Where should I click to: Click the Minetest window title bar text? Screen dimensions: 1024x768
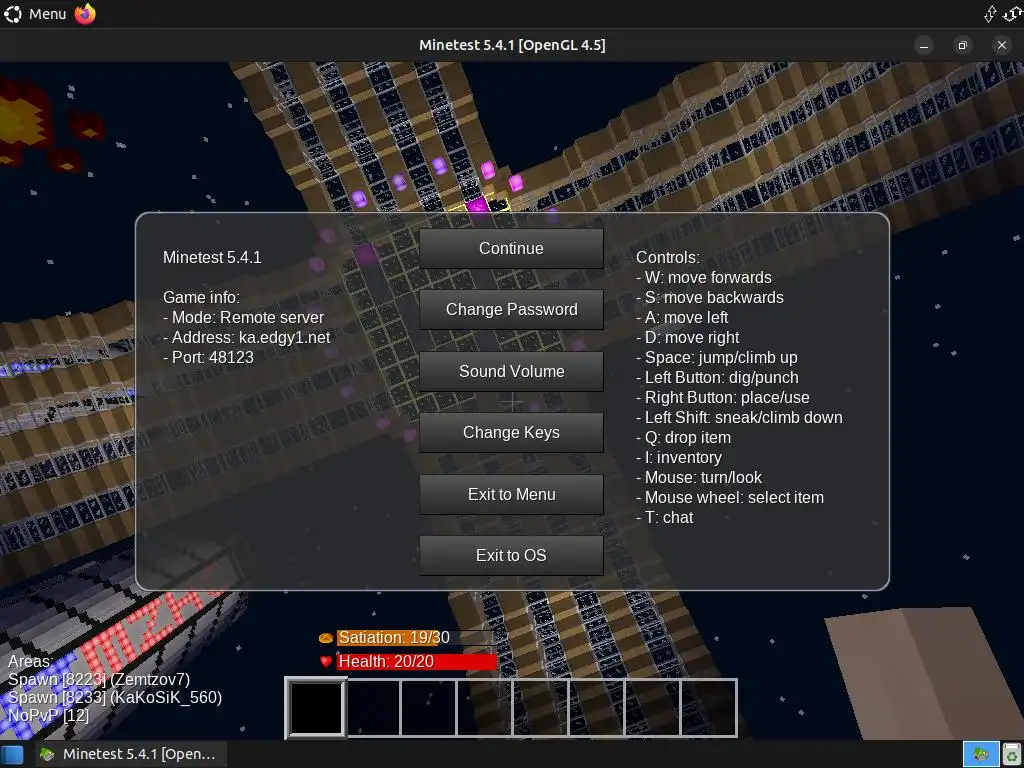[512, 45]
